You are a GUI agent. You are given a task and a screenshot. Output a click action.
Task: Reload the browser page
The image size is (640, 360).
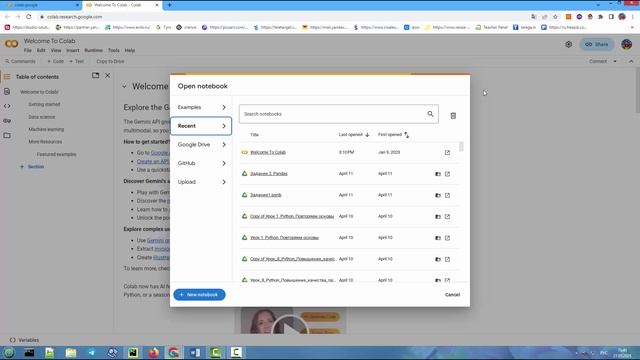[29, 17]
